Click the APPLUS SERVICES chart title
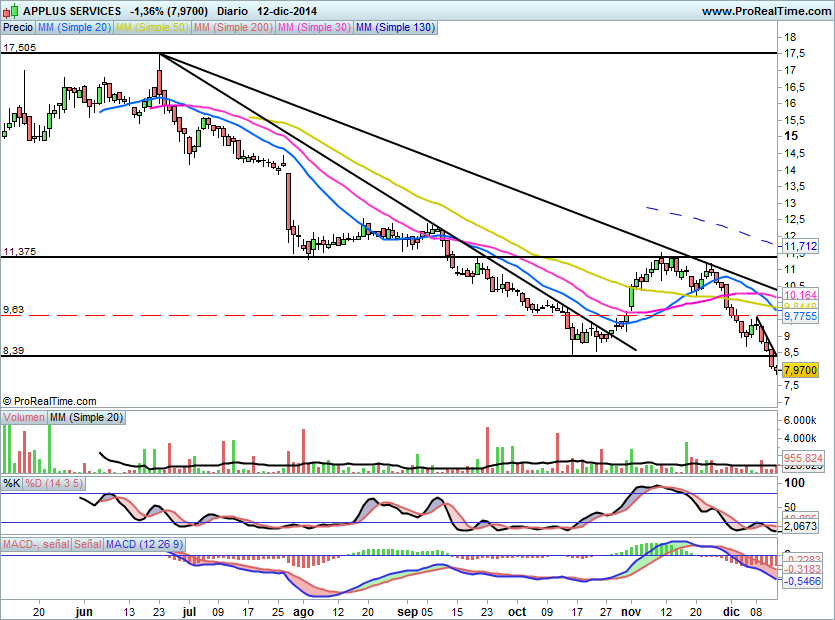The height and width of the screenshot is (620, 835). pos(72,11)
